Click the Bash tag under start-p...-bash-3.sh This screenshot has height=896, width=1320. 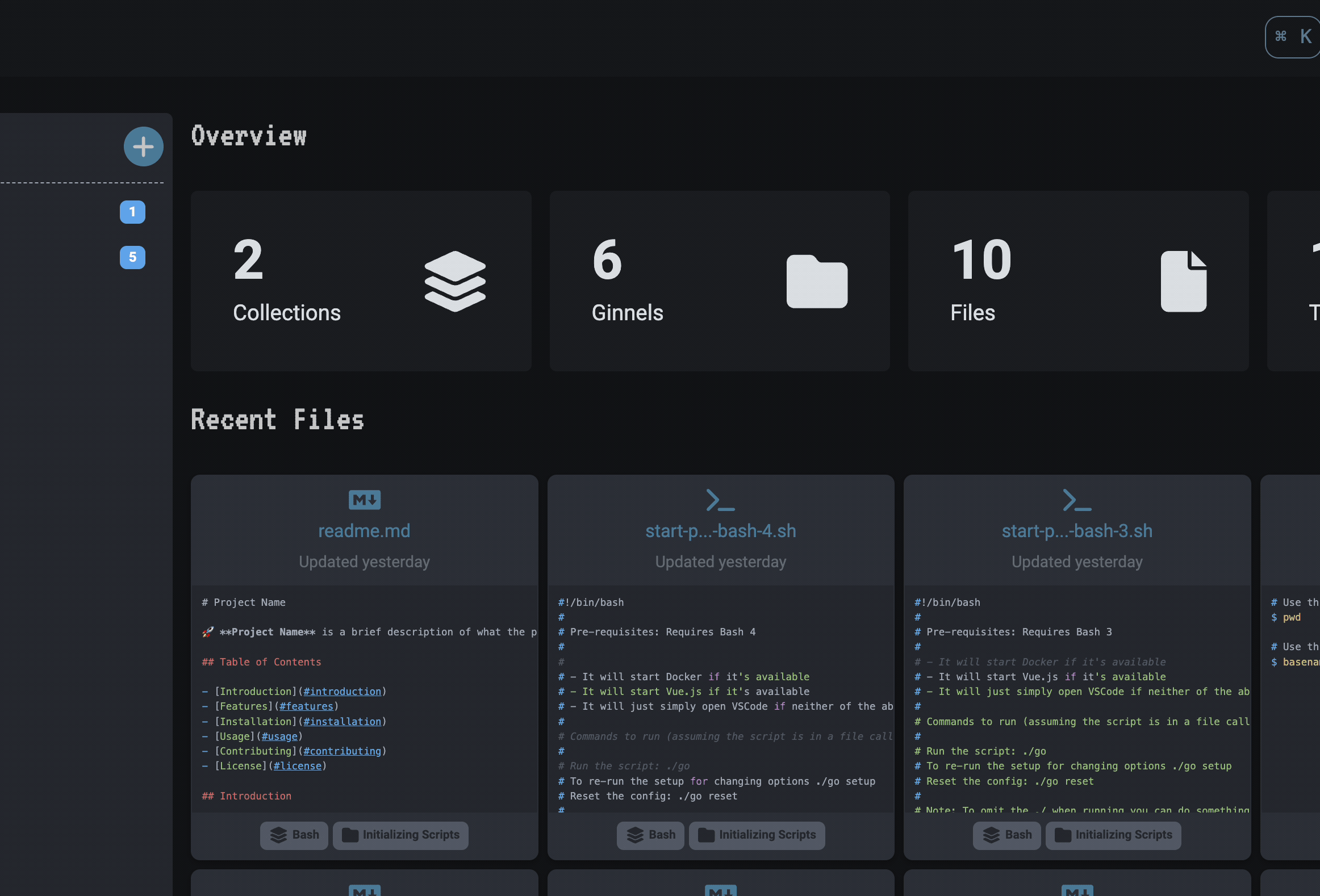click(1006, 835)
